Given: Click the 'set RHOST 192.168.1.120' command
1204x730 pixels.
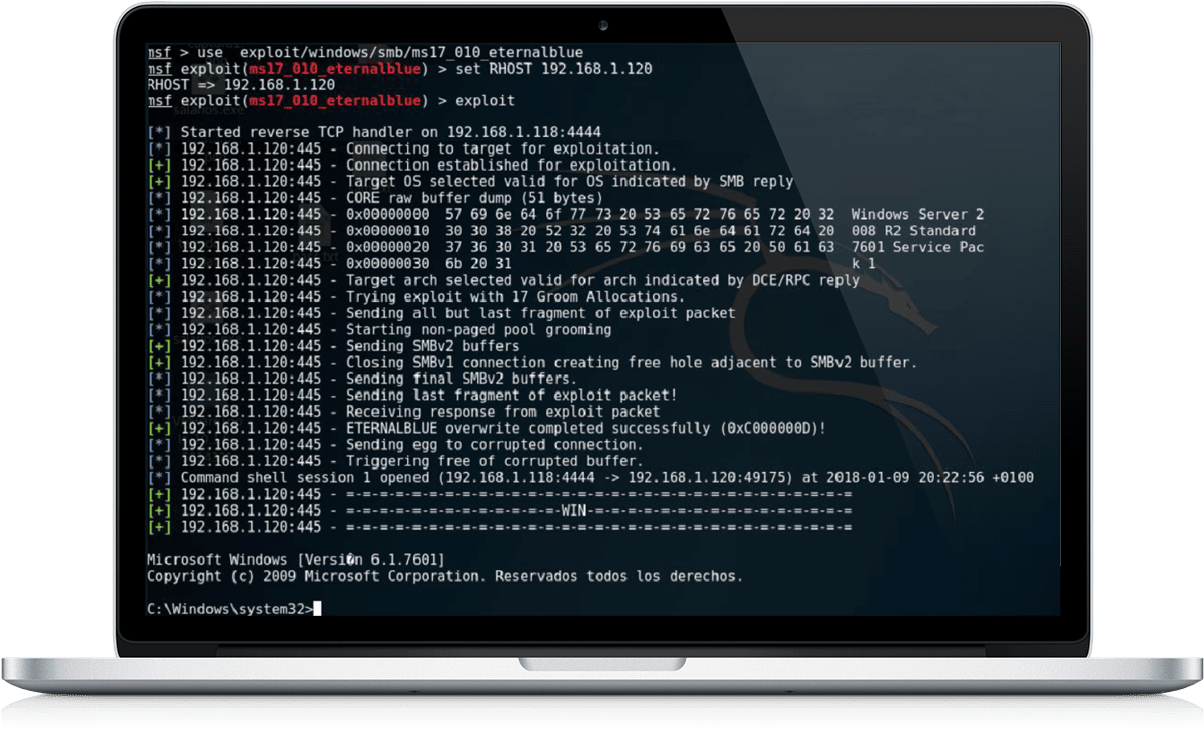Looking at the screenshot, I should coord(554,69).
